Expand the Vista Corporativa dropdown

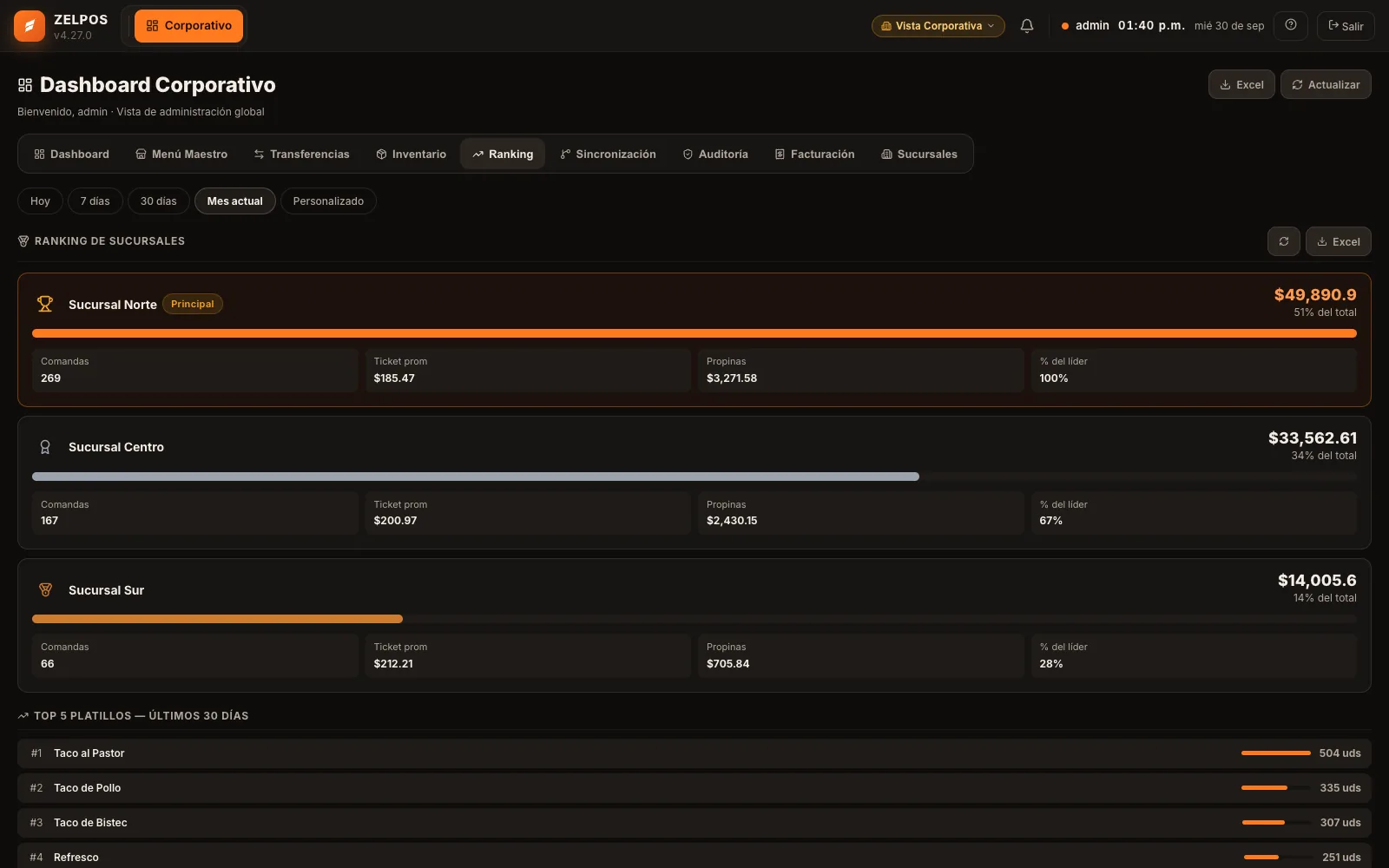point(938,26)
